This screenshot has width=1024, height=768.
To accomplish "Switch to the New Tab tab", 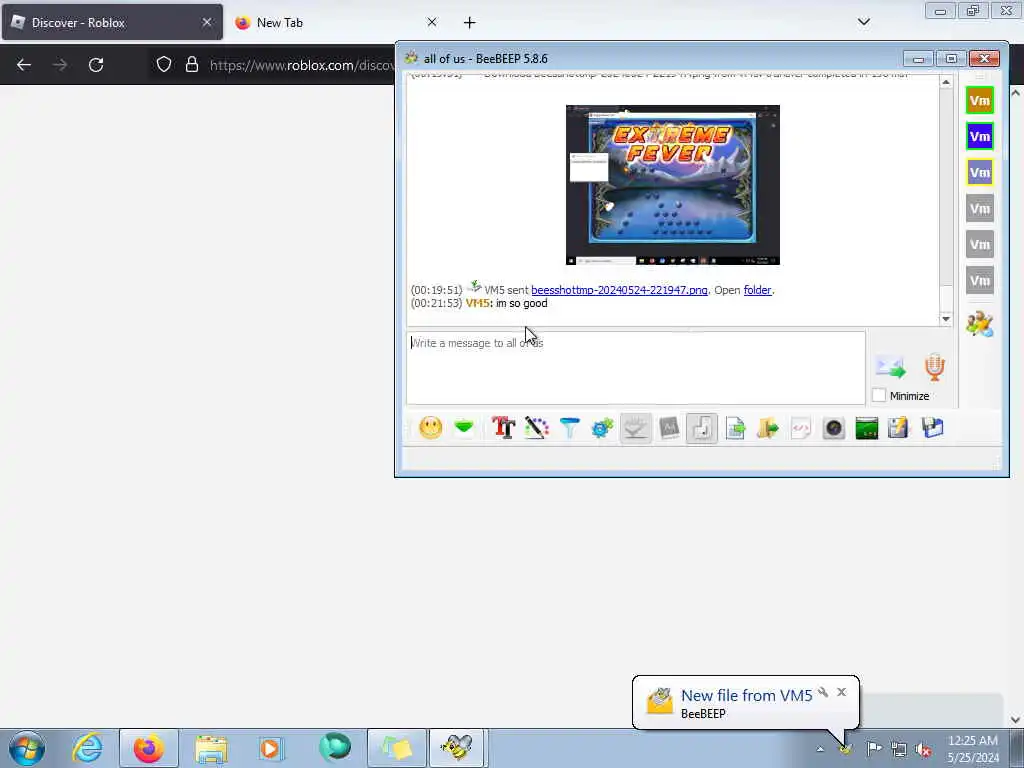I will [333, 22].
